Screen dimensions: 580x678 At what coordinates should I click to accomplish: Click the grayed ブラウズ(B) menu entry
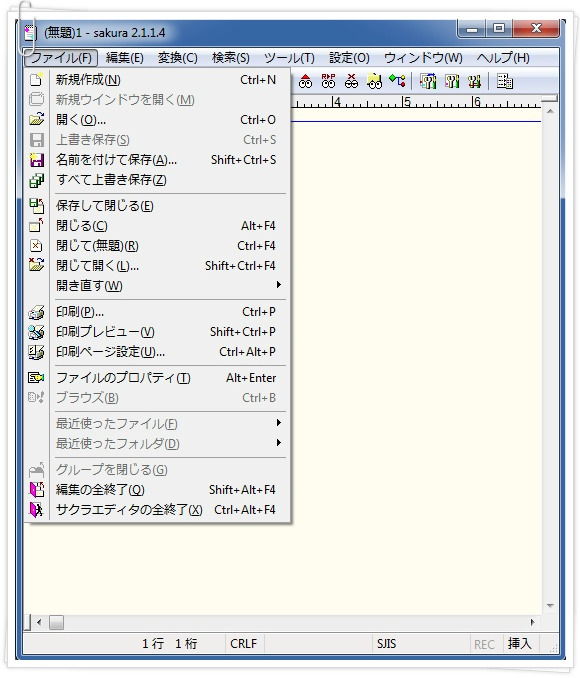click(x=157, y=397)
